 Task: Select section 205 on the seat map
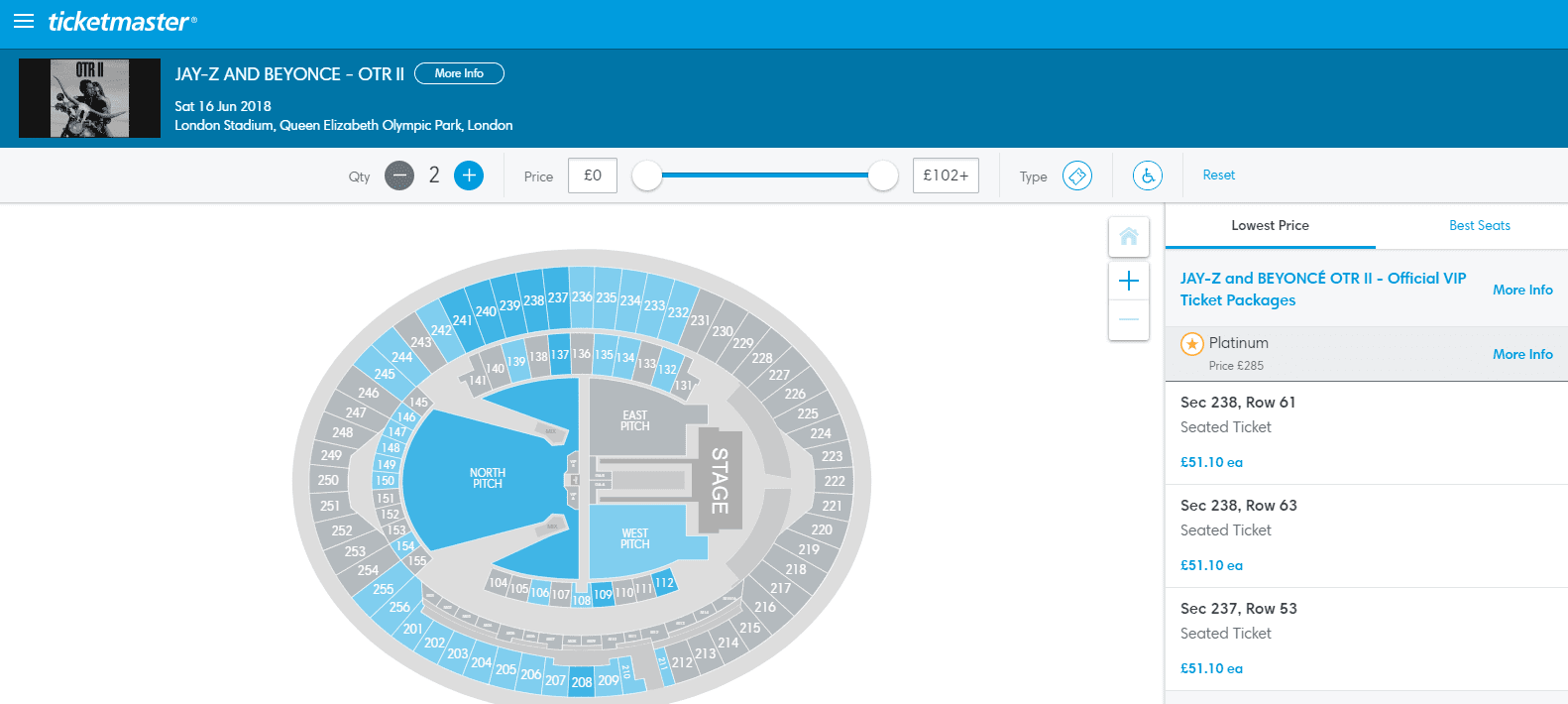(505, 669)
